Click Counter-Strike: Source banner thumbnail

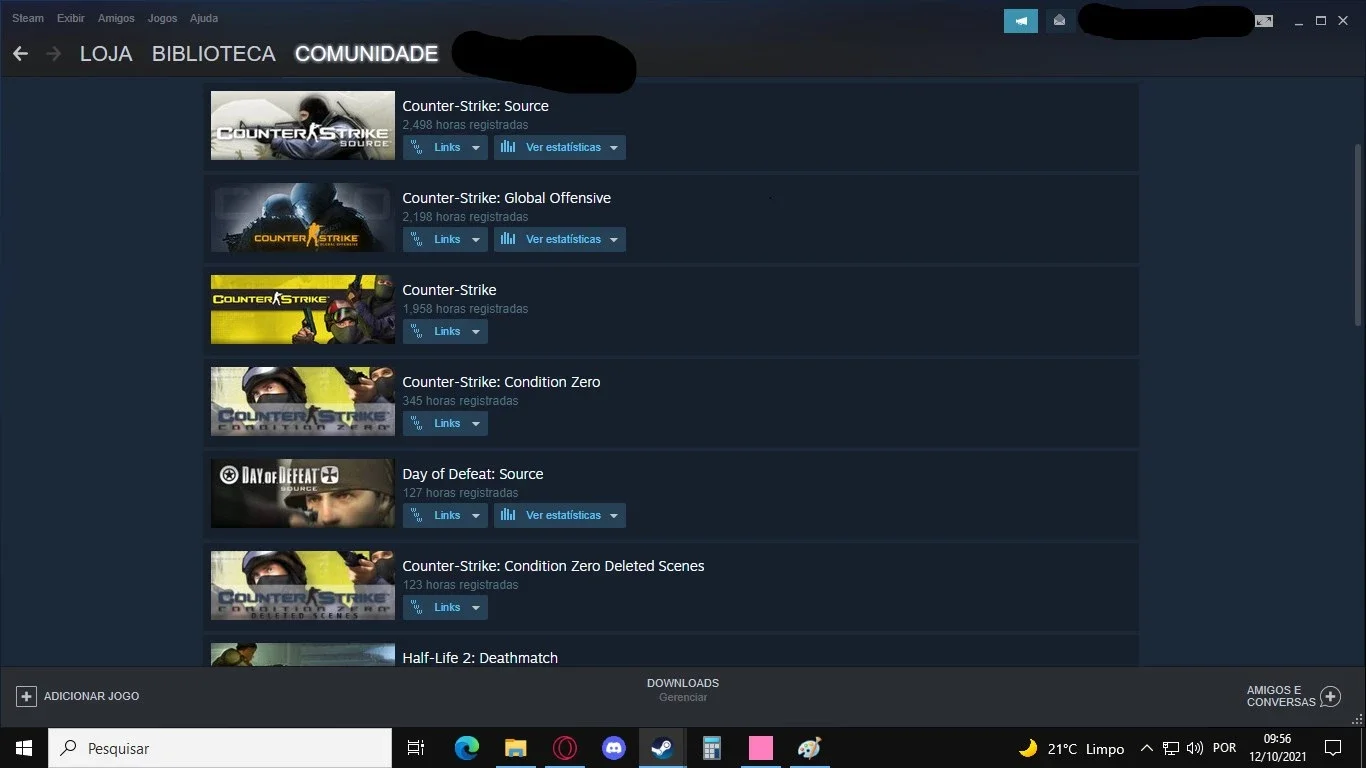tap(303, 126)
